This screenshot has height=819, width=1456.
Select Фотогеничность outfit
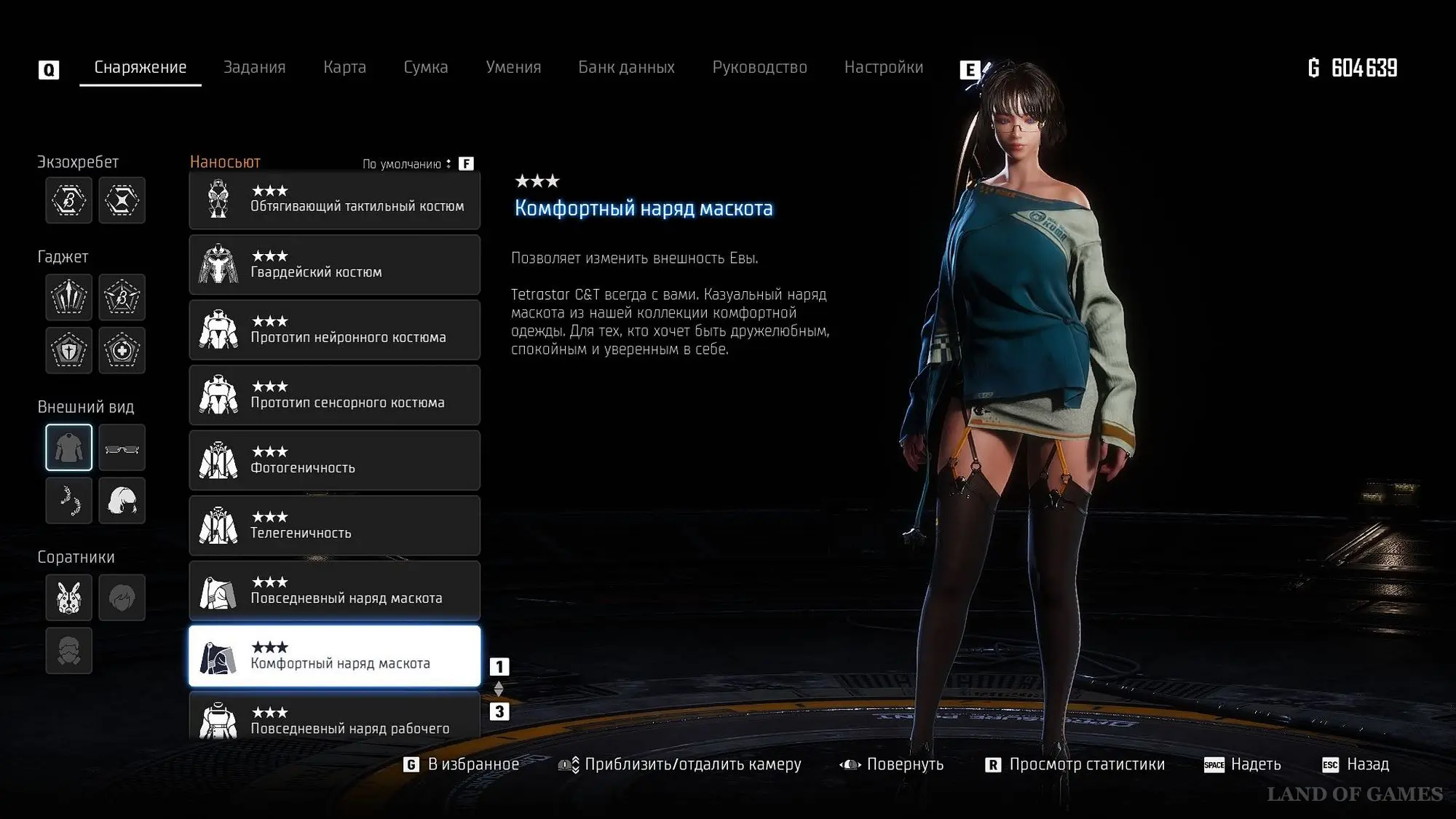[335, 460]
